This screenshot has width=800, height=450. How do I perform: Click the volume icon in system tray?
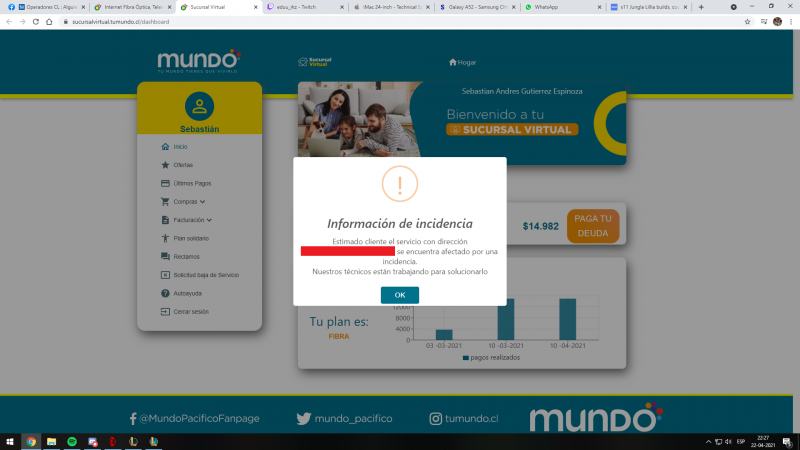tap(729, 442)
